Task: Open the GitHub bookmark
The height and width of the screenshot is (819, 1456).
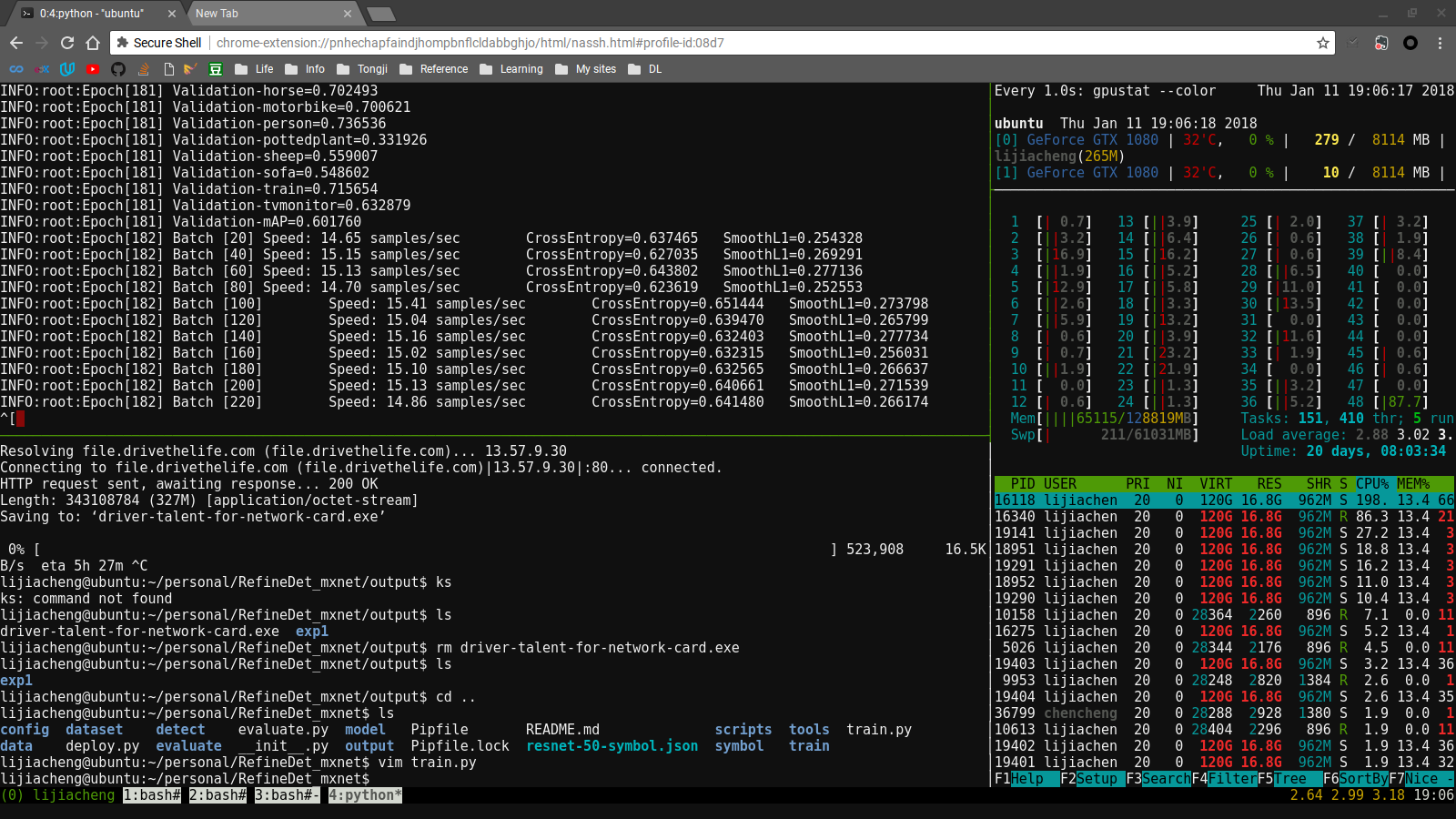Action: pos(118,69)
